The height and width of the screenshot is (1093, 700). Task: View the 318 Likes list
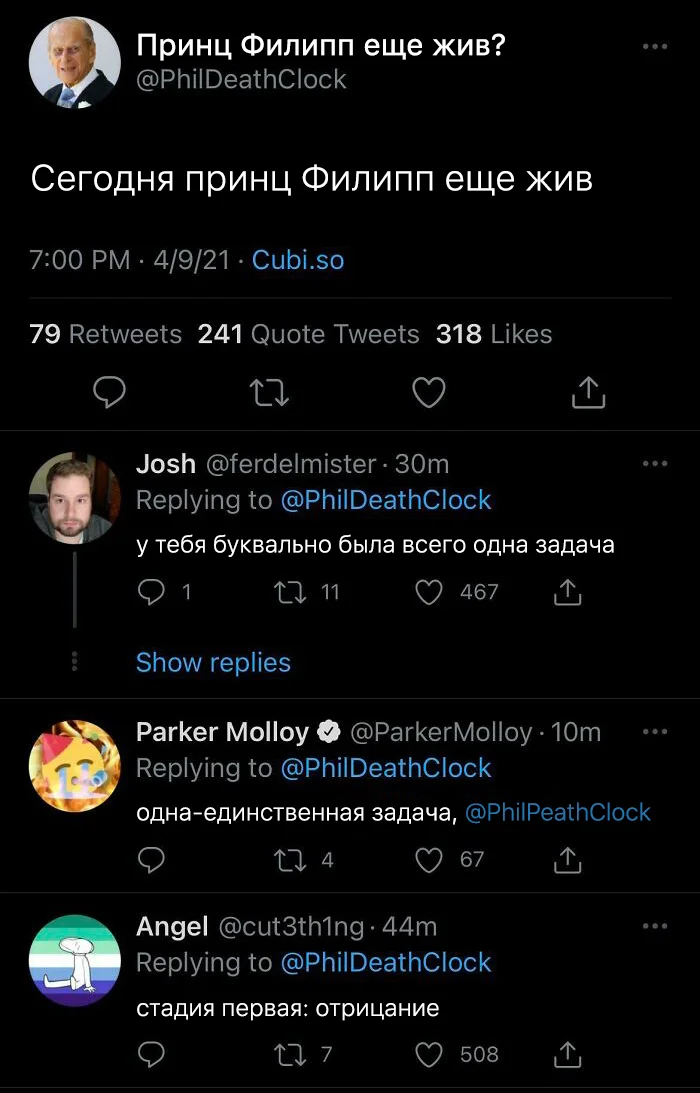click(x=494, y=334)
